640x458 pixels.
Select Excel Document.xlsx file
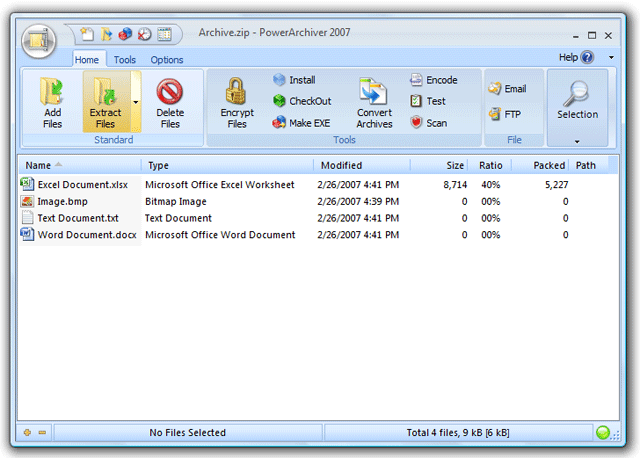(x=82, y=185)
